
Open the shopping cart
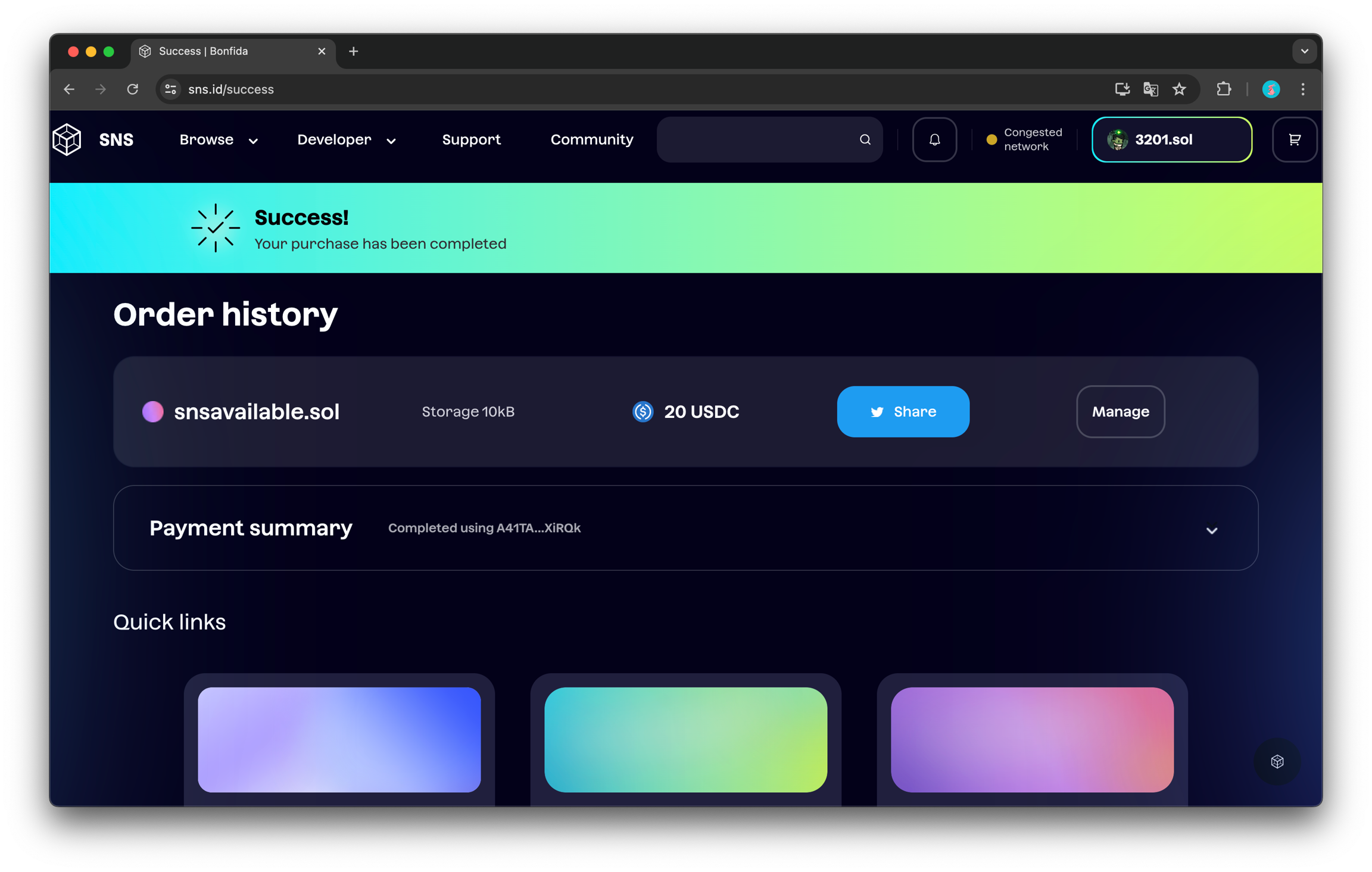pyautogui.click(x=1294, y=139)
